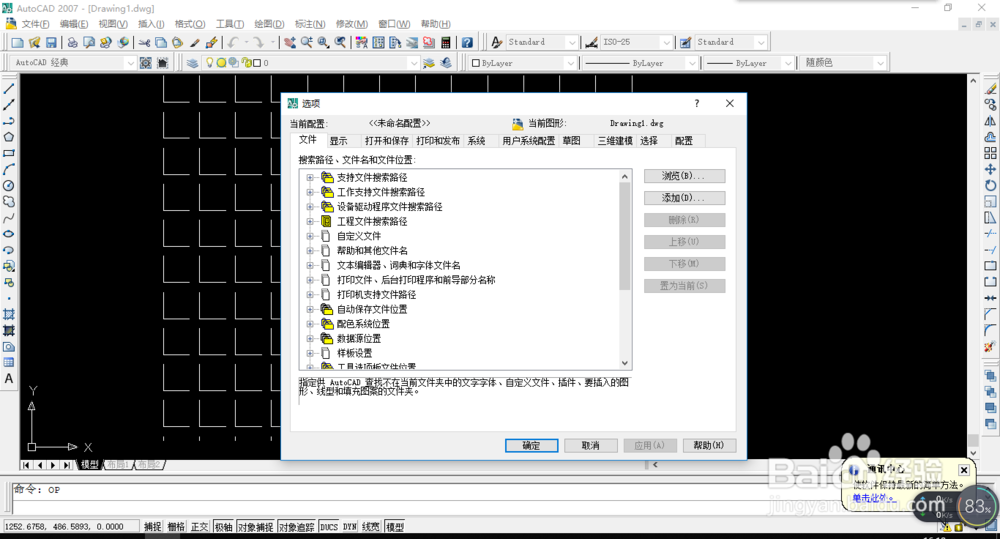Open the AutoCAD 经典 workspace dropdown
1000x539 pixels.
[130, 63]
